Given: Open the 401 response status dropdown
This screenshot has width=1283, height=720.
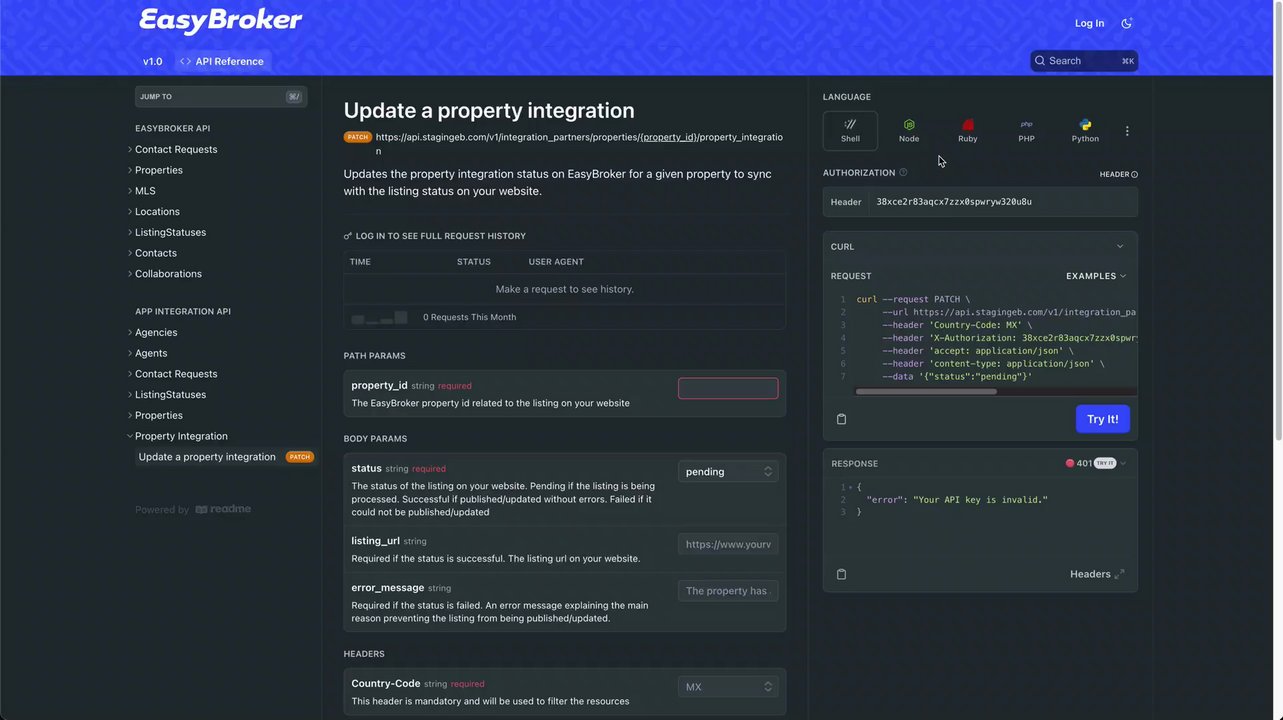Looking at the screenshot, I should [x=1096, y=463].
